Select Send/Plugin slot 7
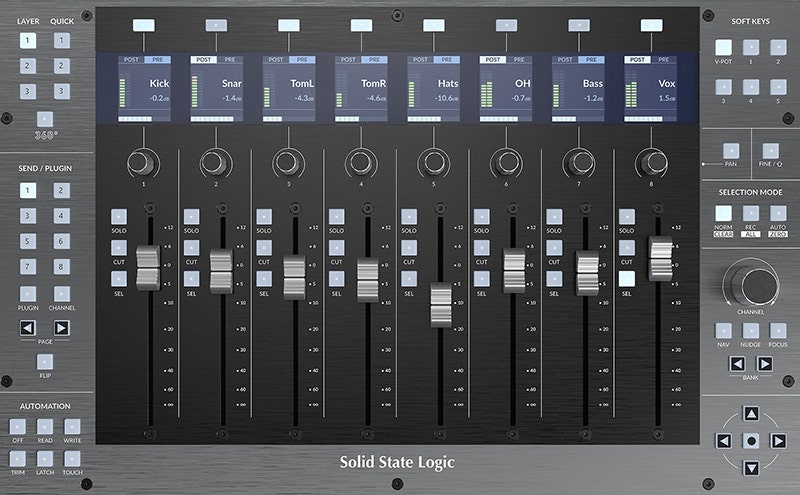 (28, 266)
